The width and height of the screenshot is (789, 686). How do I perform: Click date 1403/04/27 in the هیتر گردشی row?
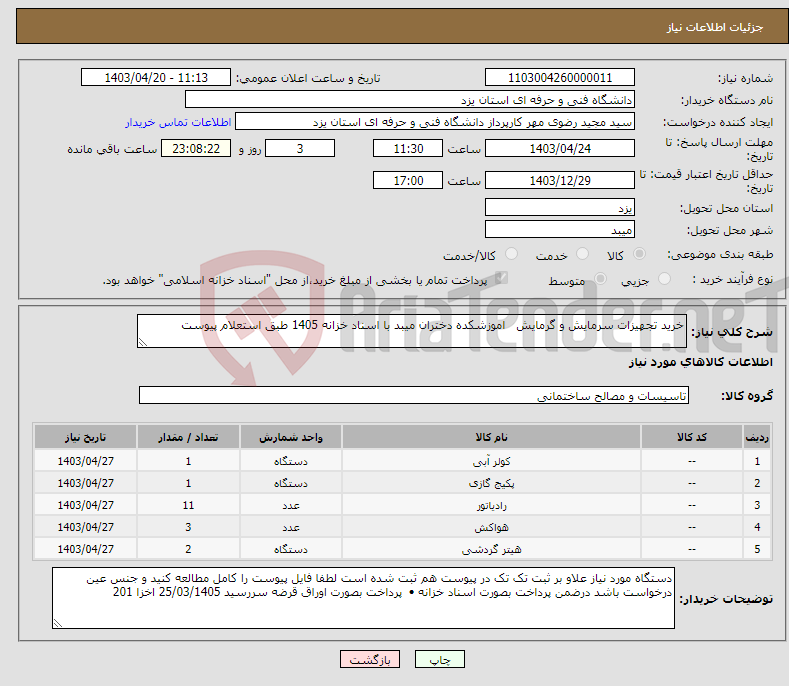pos(86,549)
